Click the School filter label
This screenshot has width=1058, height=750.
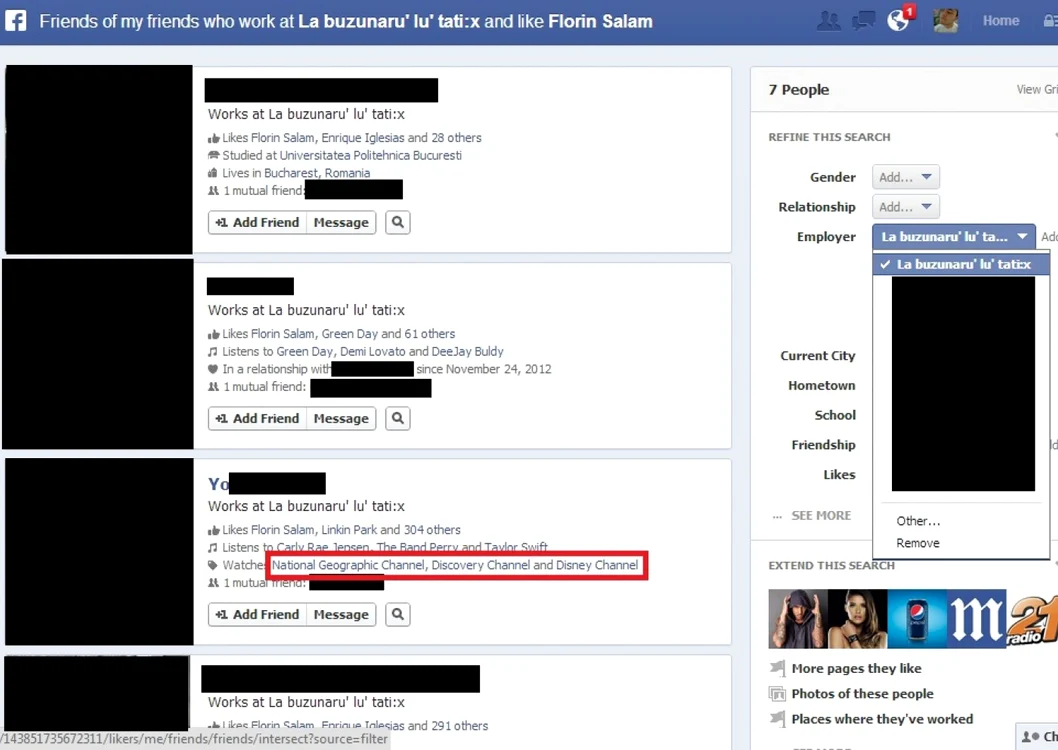tap(835, 415)
